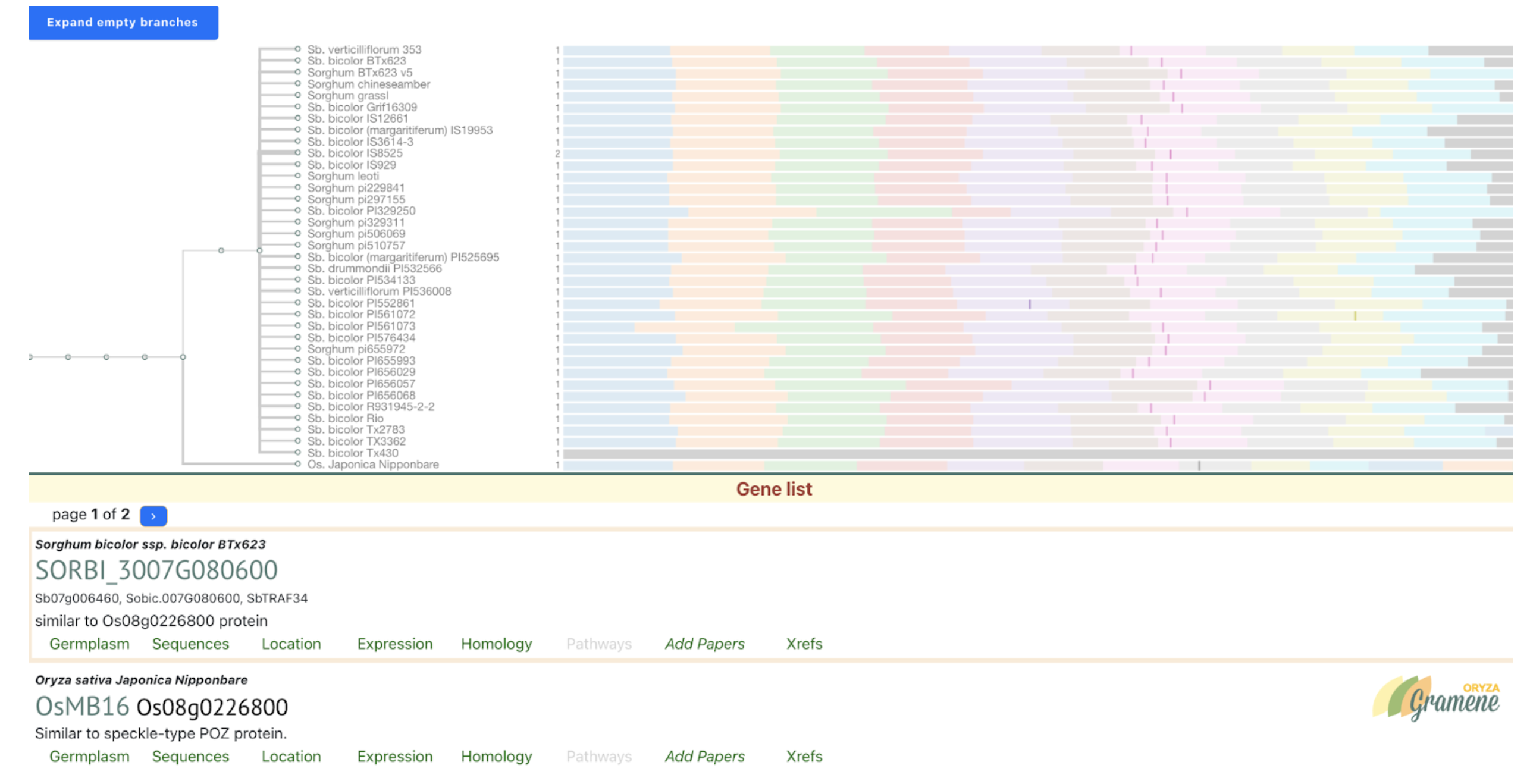Select Sb. bicolor PI561073 leaf
Viewport: 1530px width, 784px height.
(x=361, y=326)
